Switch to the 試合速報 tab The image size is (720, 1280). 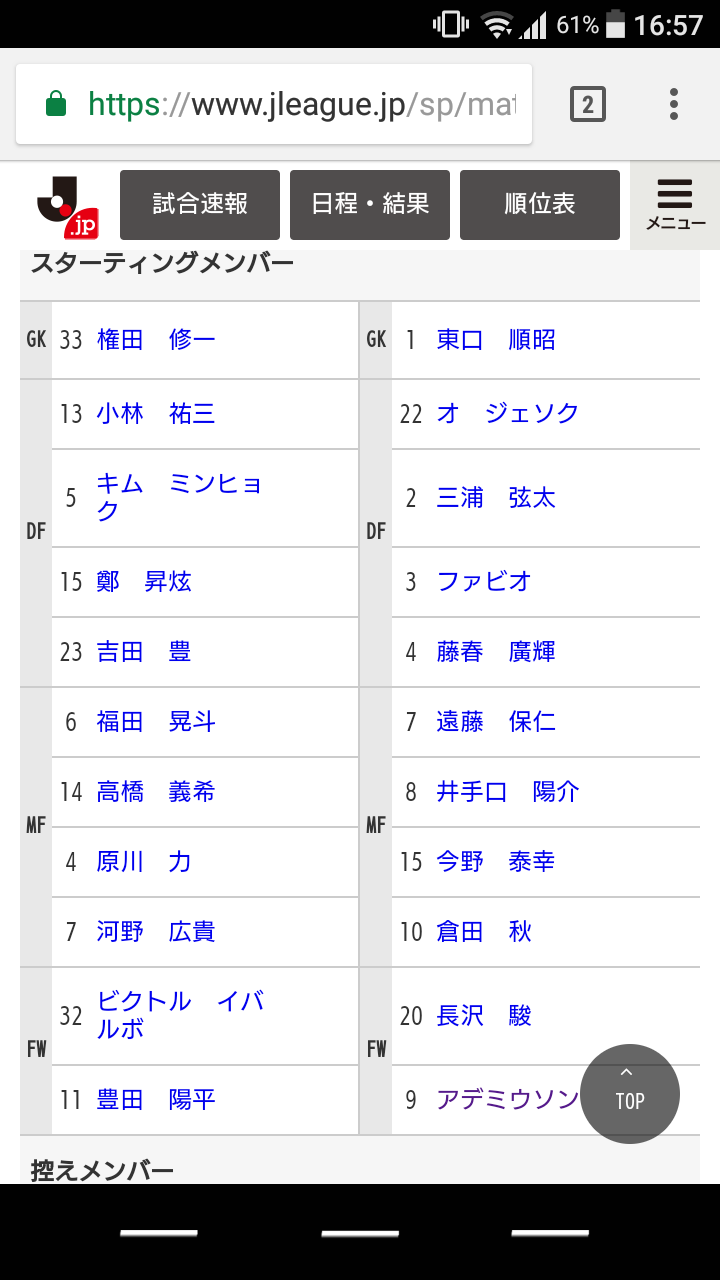coord(200,205)
